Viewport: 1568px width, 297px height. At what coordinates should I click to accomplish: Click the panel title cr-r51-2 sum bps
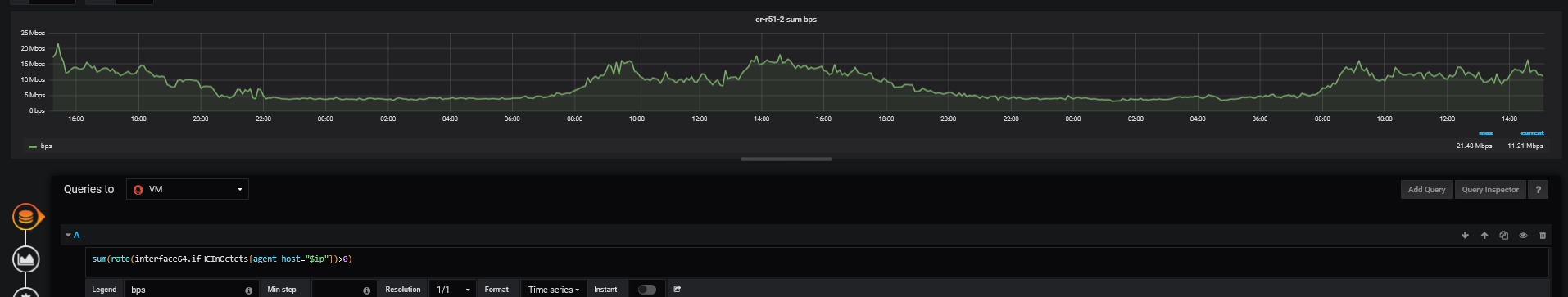786,20
